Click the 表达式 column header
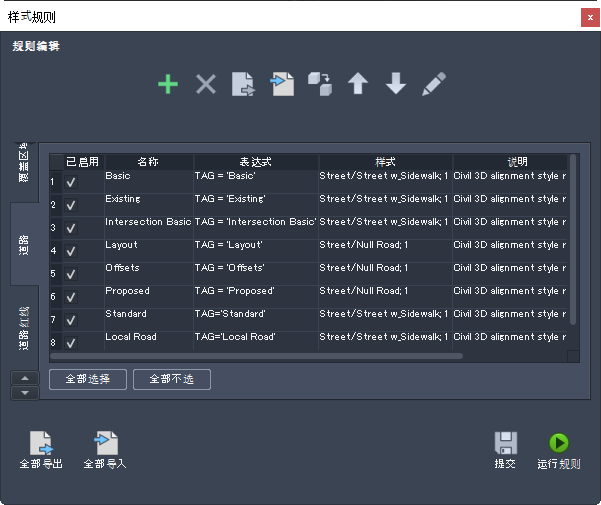Image resolution: width=601 pixels, height=505 pixels. [256, 162]
